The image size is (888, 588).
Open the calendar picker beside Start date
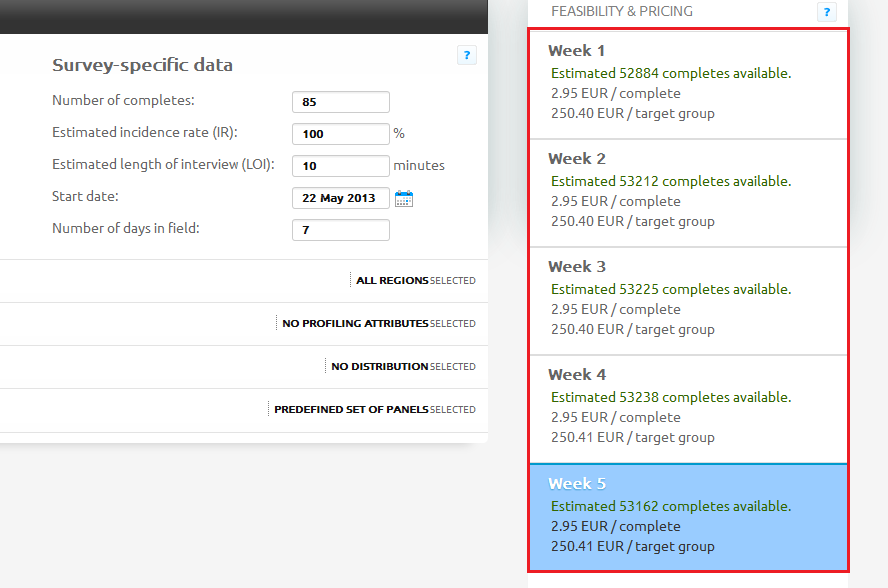click(404, 198)
